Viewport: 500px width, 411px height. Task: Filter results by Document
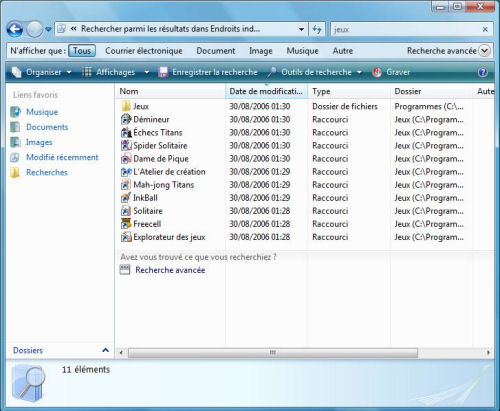(216, 51)
